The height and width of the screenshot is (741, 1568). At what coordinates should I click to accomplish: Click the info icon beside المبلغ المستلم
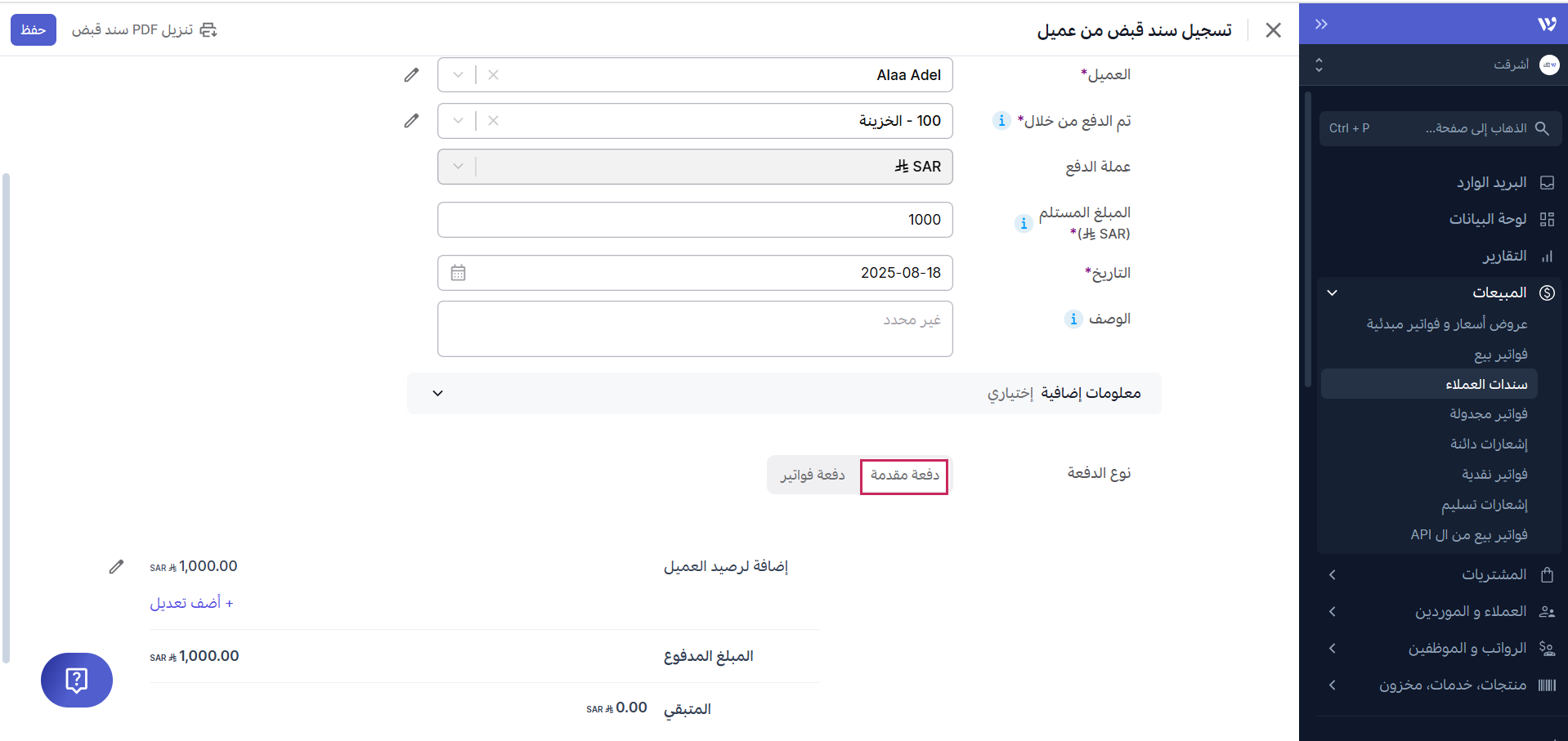point(1024,223)
